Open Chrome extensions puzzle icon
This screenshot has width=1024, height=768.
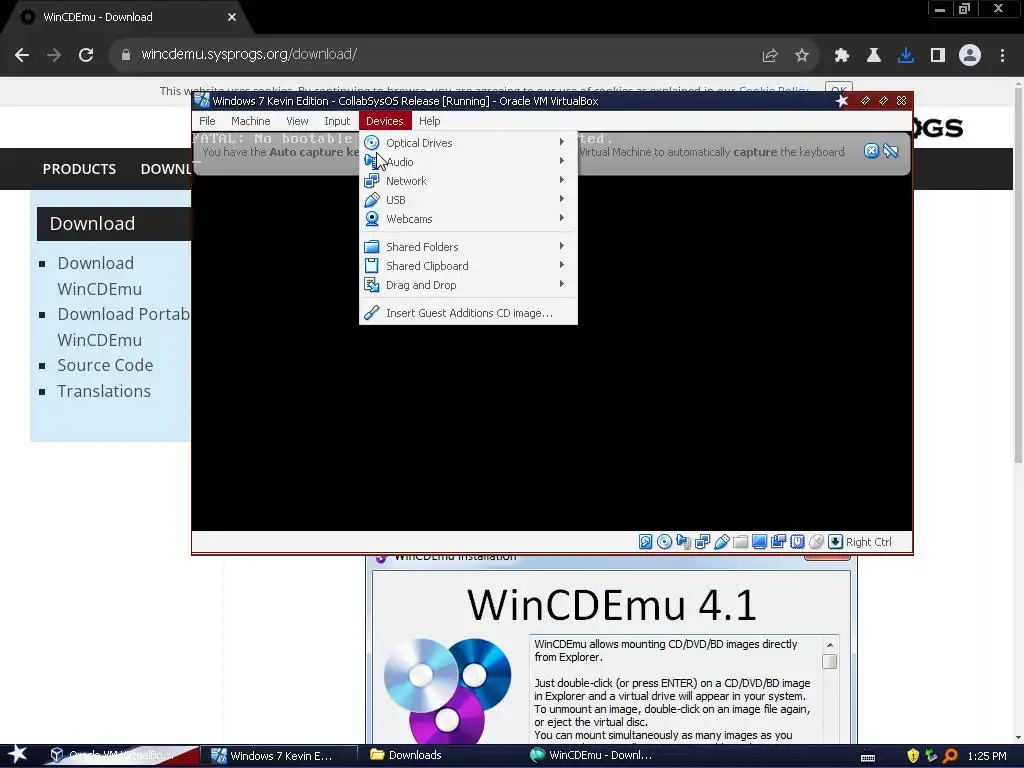(841, 55)
